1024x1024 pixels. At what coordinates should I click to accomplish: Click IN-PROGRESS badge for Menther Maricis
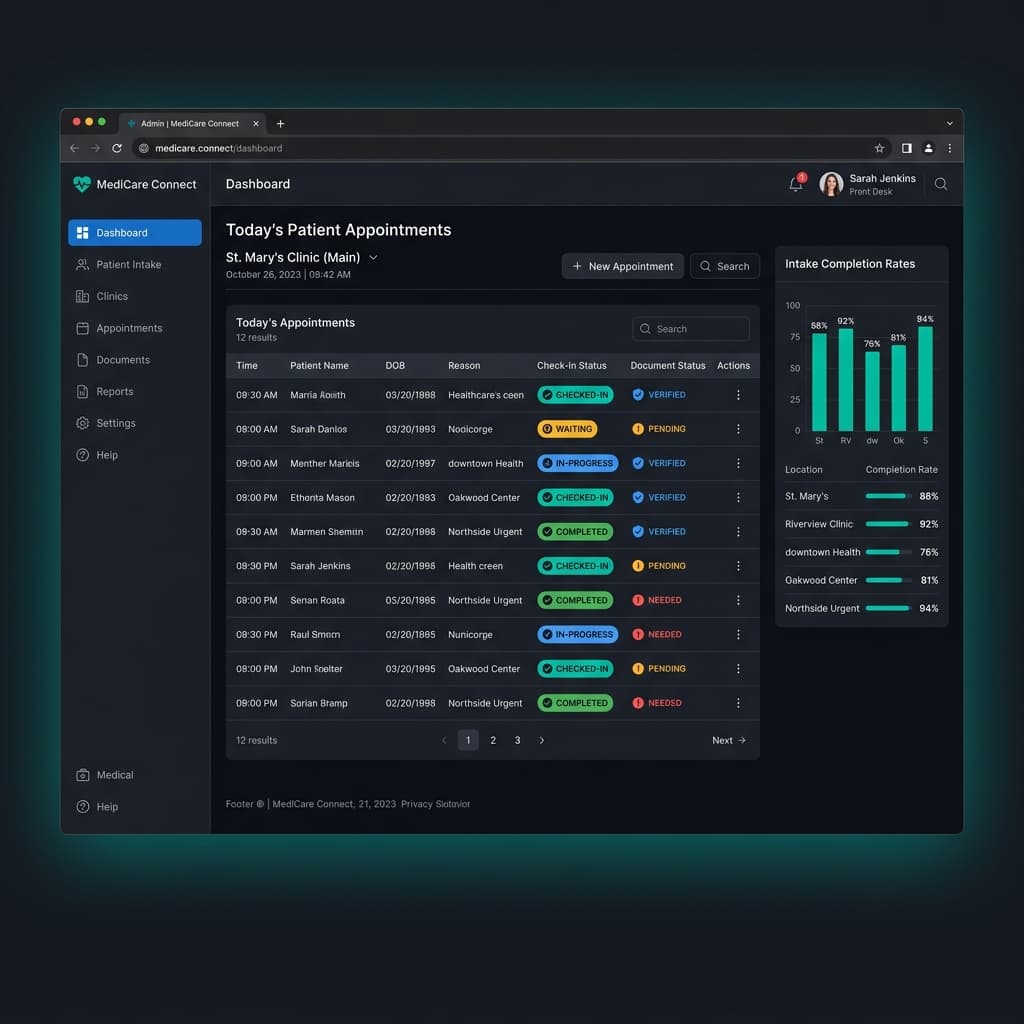coord(577,464)
